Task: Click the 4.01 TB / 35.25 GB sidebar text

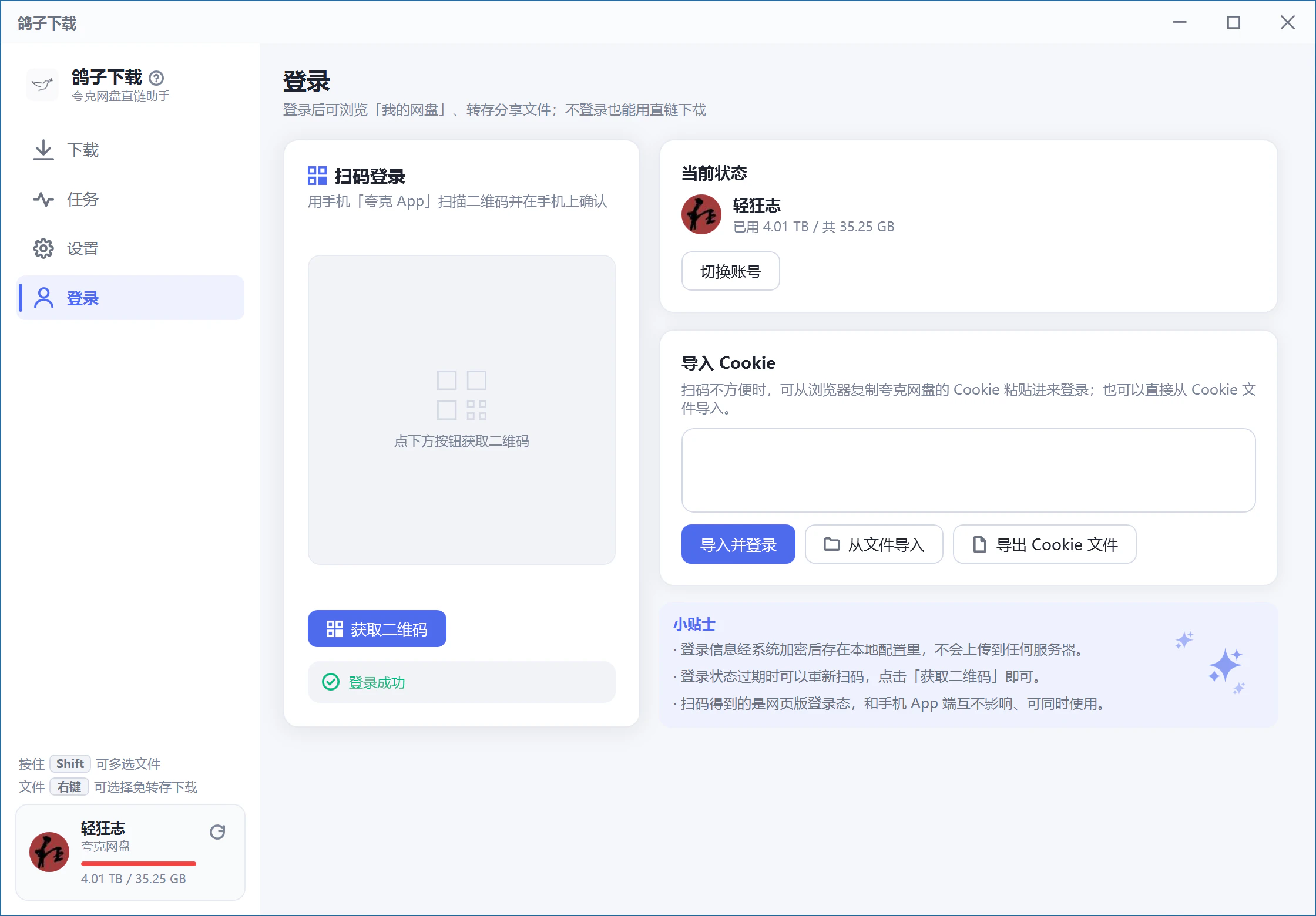Action: tap(133, 879)
